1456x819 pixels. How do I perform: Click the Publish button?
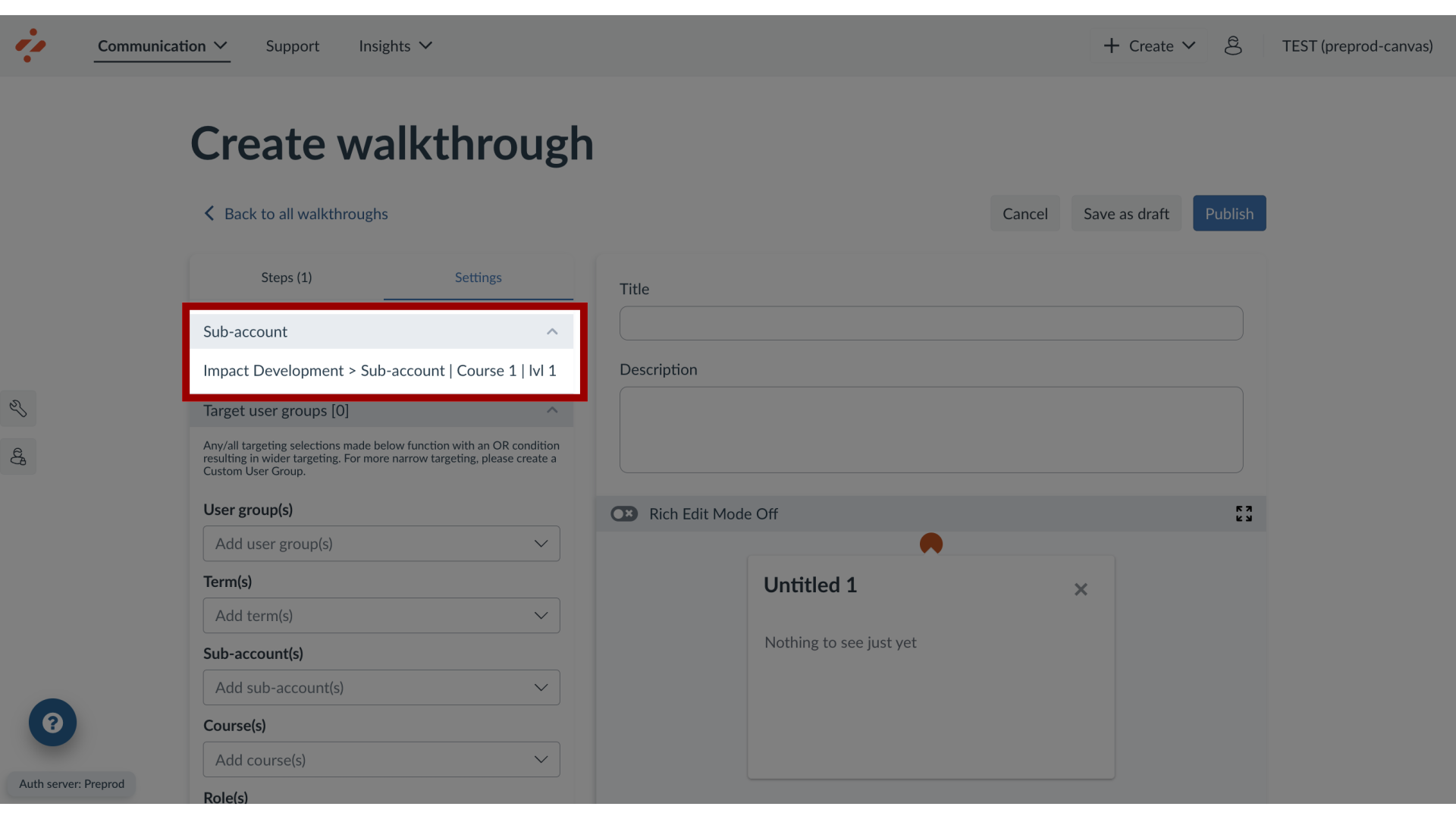click(1229, 213)
